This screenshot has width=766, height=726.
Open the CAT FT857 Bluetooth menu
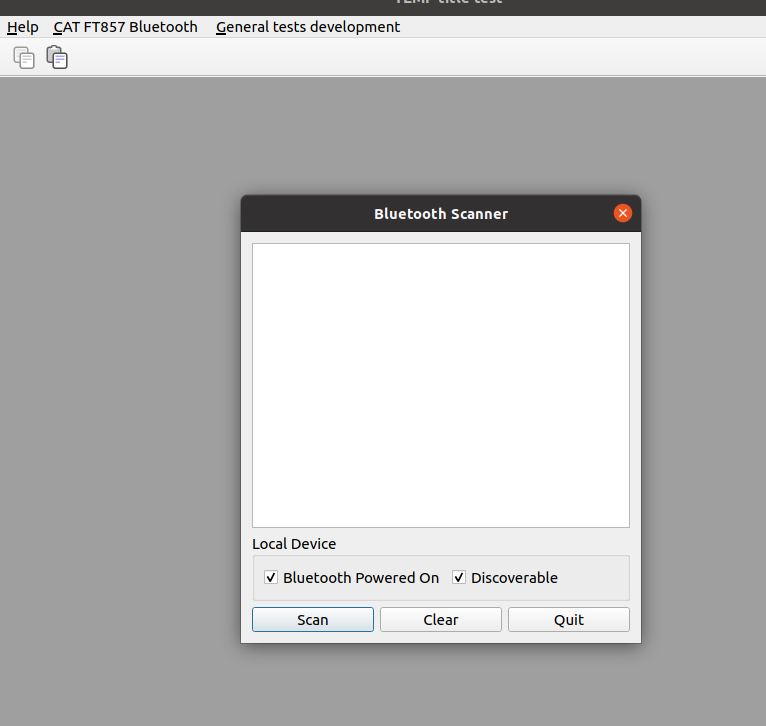[126, 27]
